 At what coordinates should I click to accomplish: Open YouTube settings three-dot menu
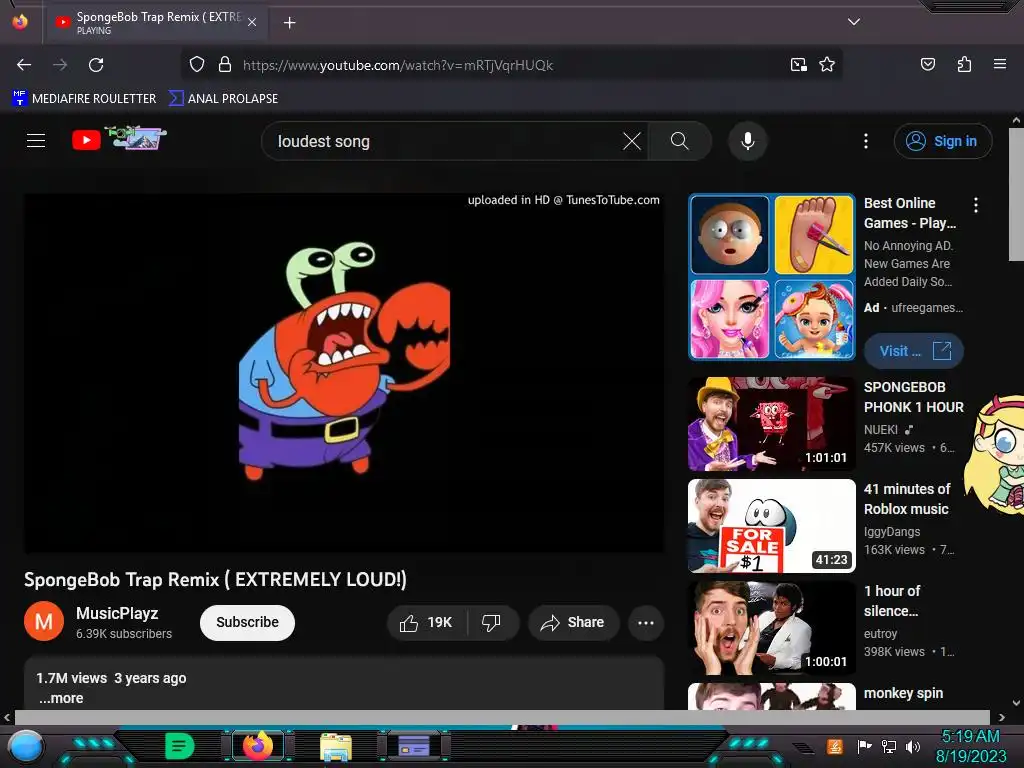point(865,141)
